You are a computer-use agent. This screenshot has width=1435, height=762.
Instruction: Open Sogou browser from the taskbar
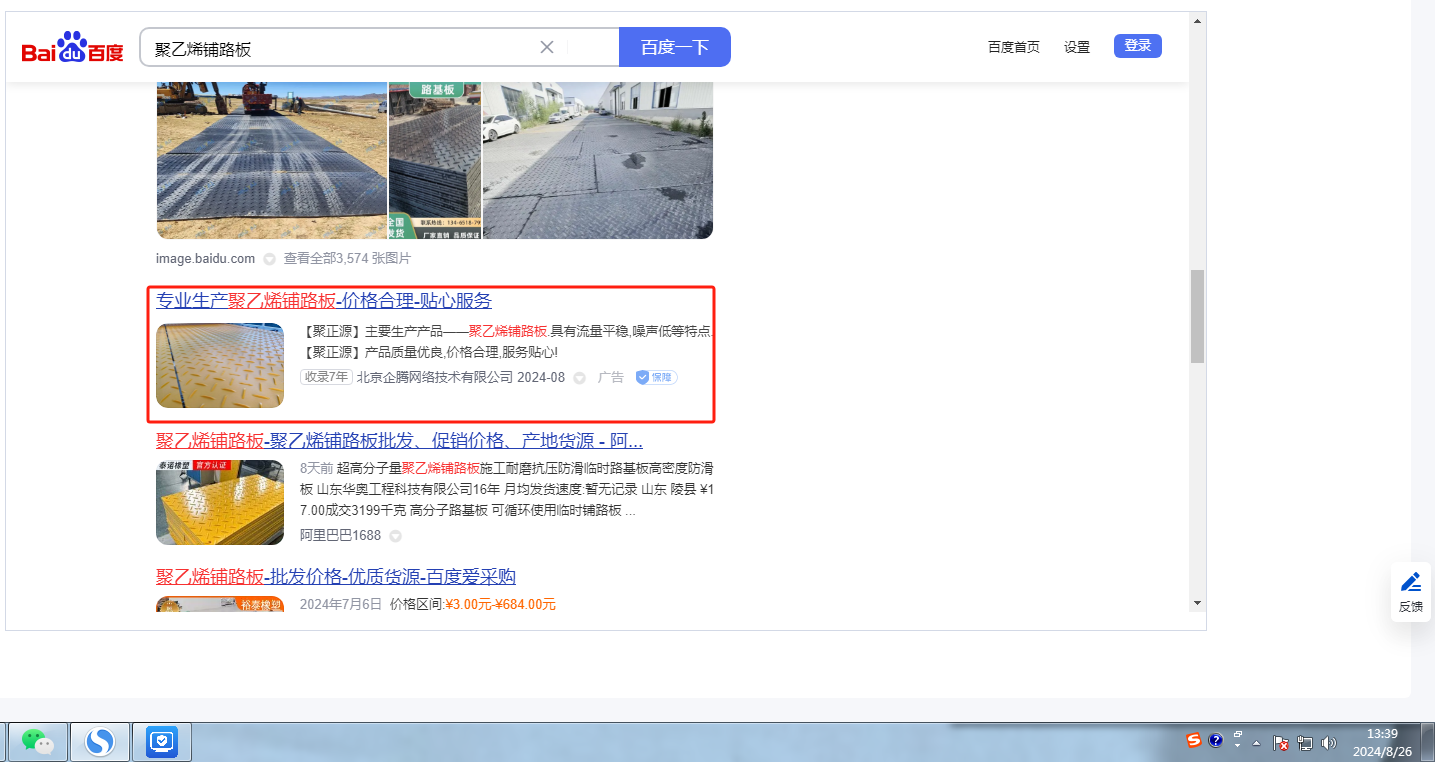[100, 741]
